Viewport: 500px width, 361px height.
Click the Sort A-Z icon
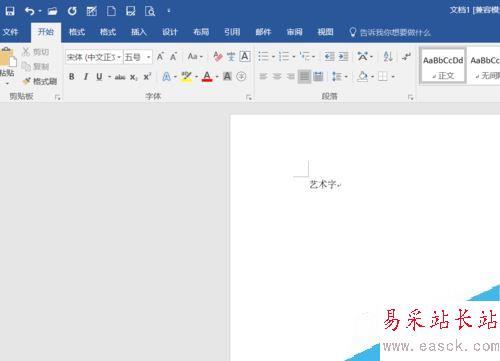(x=388, y=56)
